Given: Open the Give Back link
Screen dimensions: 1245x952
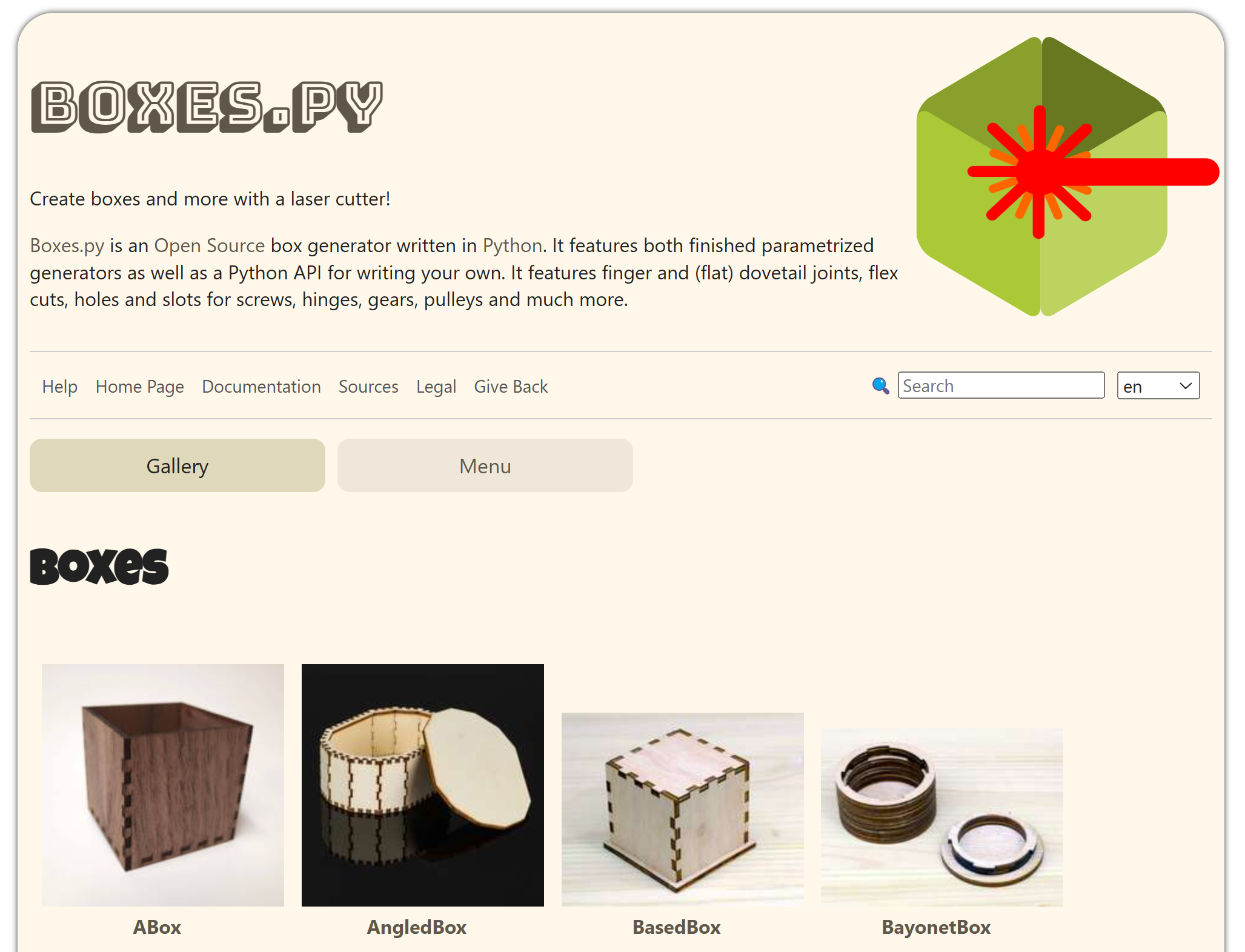Looking at the screenshot, I should point(511,387).
